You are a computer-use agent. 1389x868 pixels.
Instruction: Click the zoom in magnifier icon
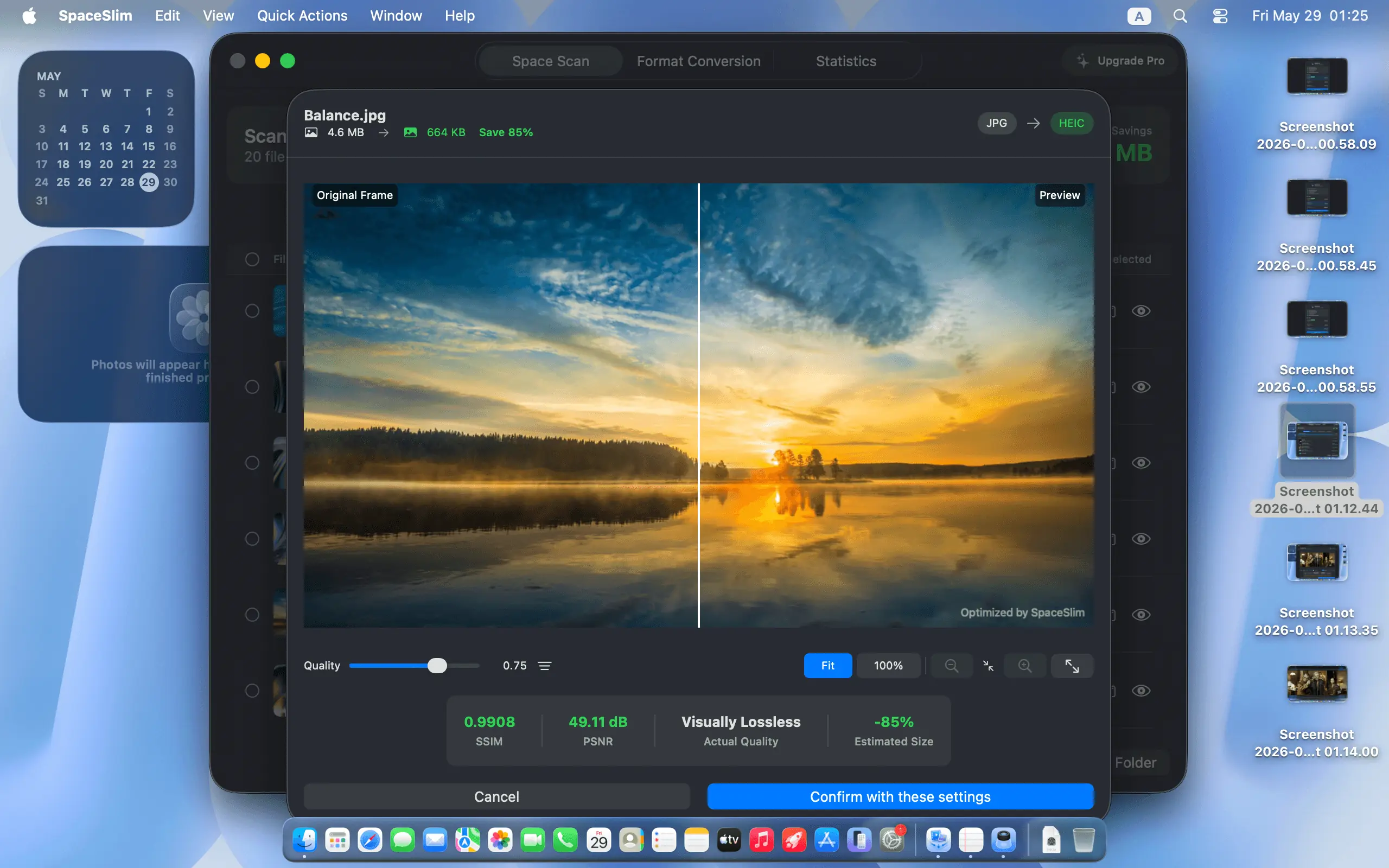(1024, 665)
